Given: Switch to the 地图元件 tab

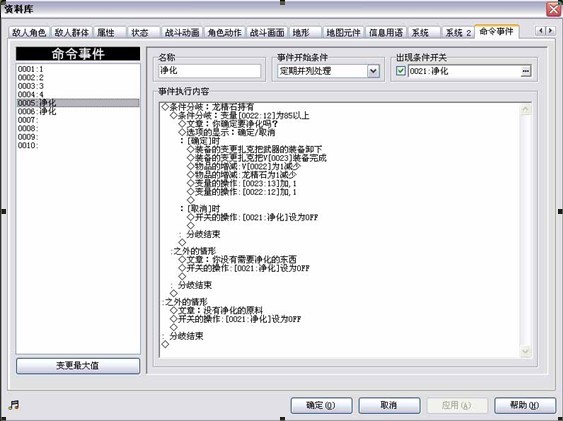Looking at the screenshot, I should (343, 33).
